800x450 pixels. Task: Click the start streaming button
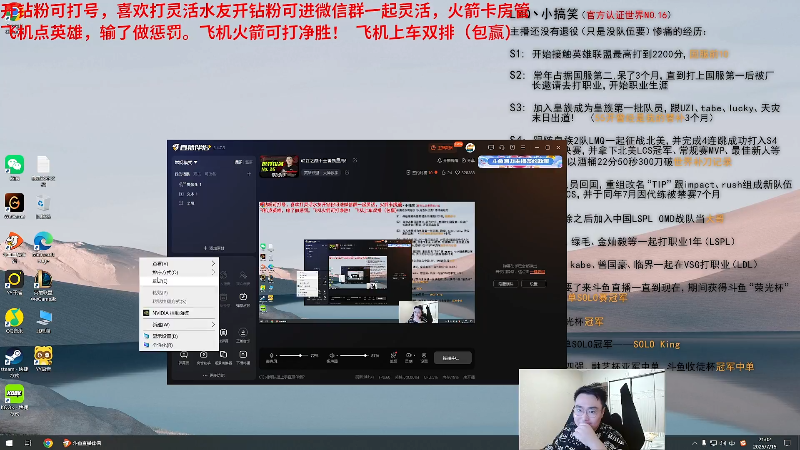(x=452, y=358)
